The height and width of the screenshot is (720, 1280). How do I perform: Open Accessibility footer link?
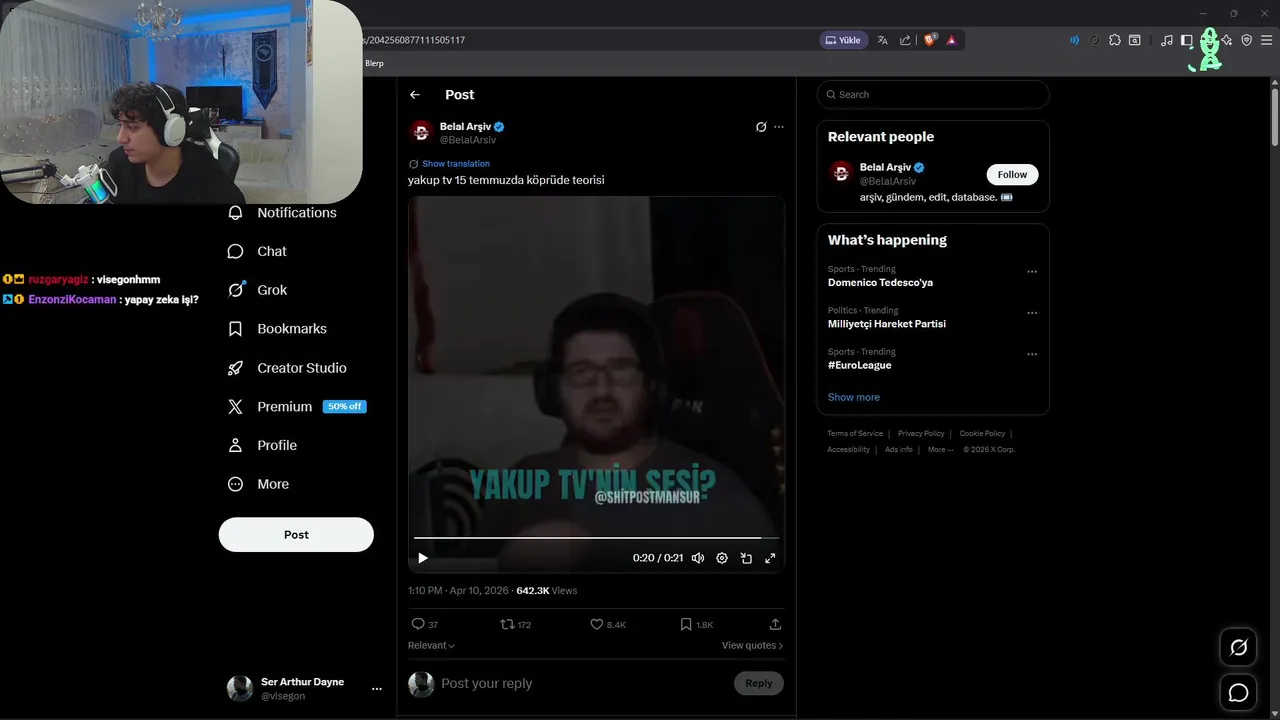tap(848, 450)
